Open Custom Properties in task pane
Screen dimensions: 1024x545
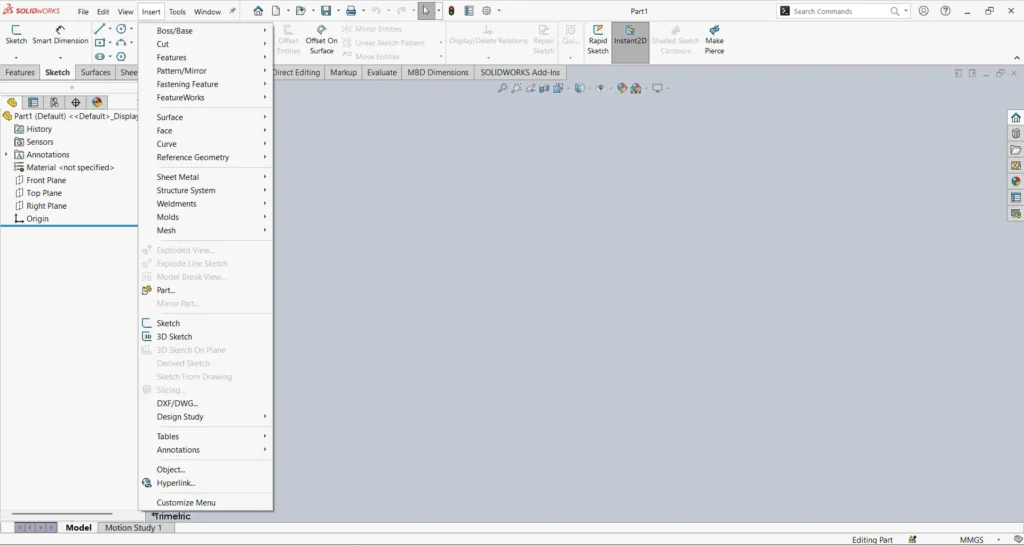(x=1016, y=197)
